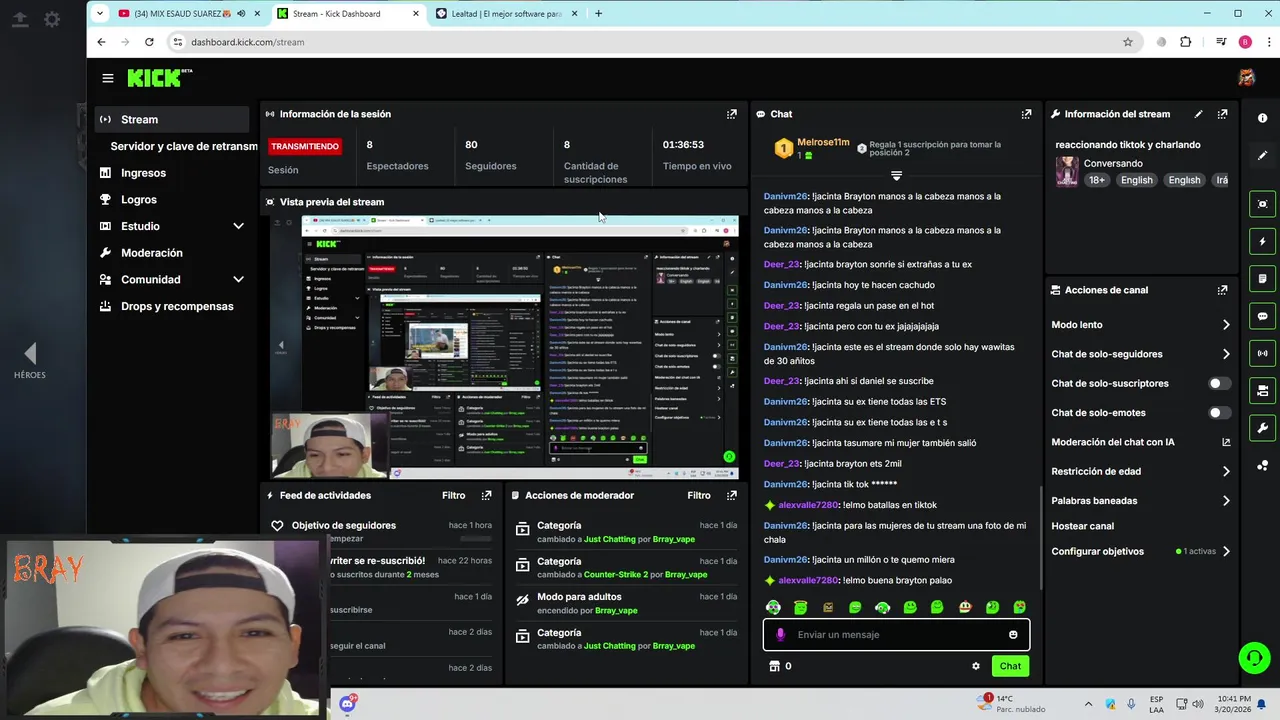Click the wrench icon in right sidebar
This screenshot has width=1280, height=720.
[x=1262, y=428]
